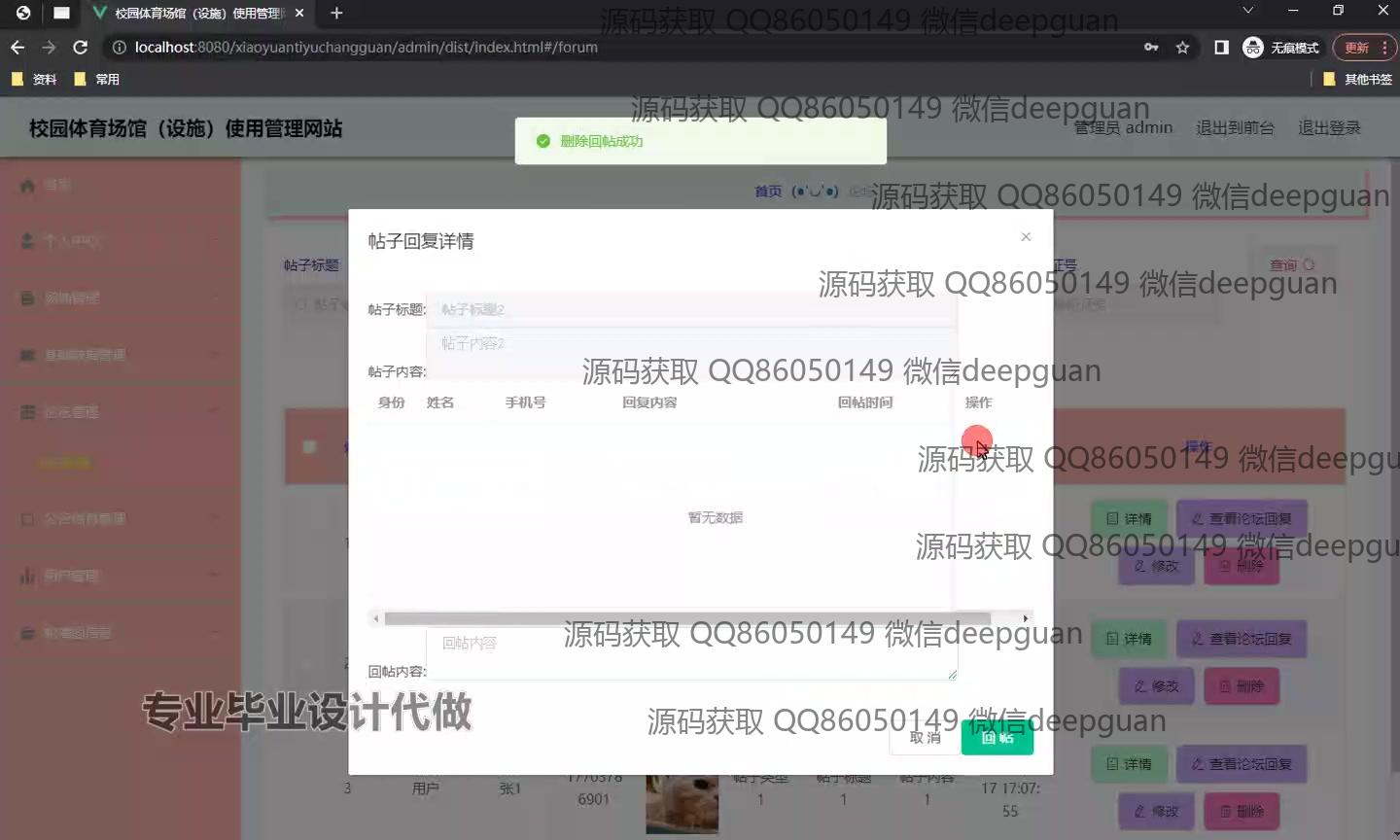Expand the 个人中心 sidebar menu
Image resolution: width=1400 pixels, height=840 pixels.
point(117,241)
